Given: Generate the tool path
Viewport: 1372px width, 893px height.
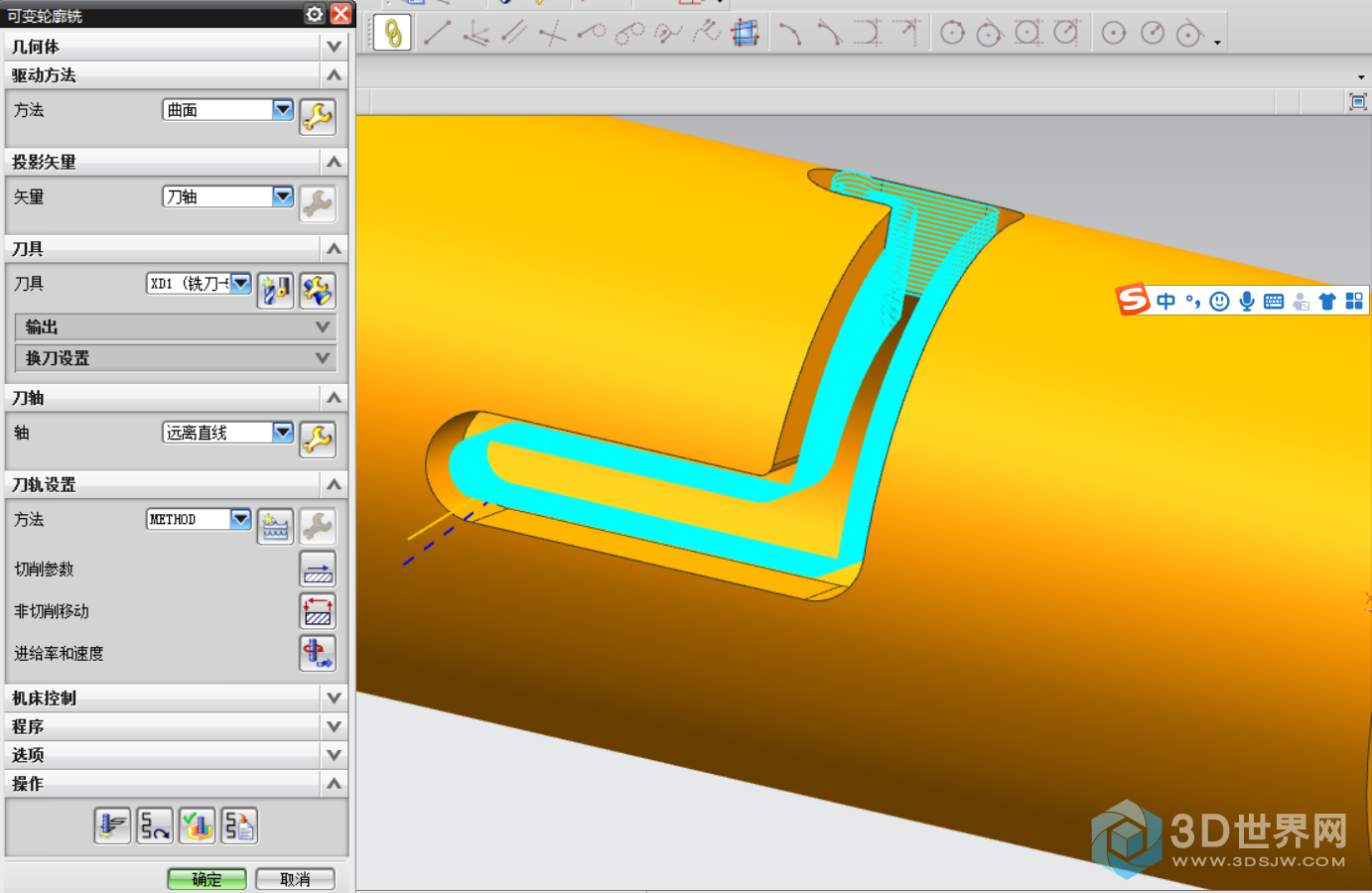Looking at the screenshot, I should click(x=112, y=826).
